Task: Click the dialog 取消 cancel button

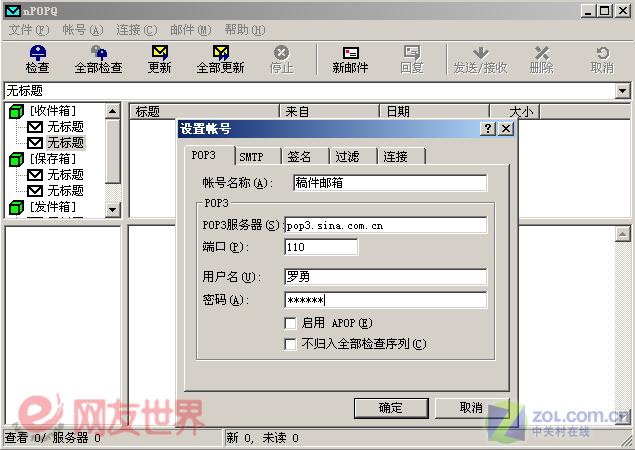Action: click(472, 408)
